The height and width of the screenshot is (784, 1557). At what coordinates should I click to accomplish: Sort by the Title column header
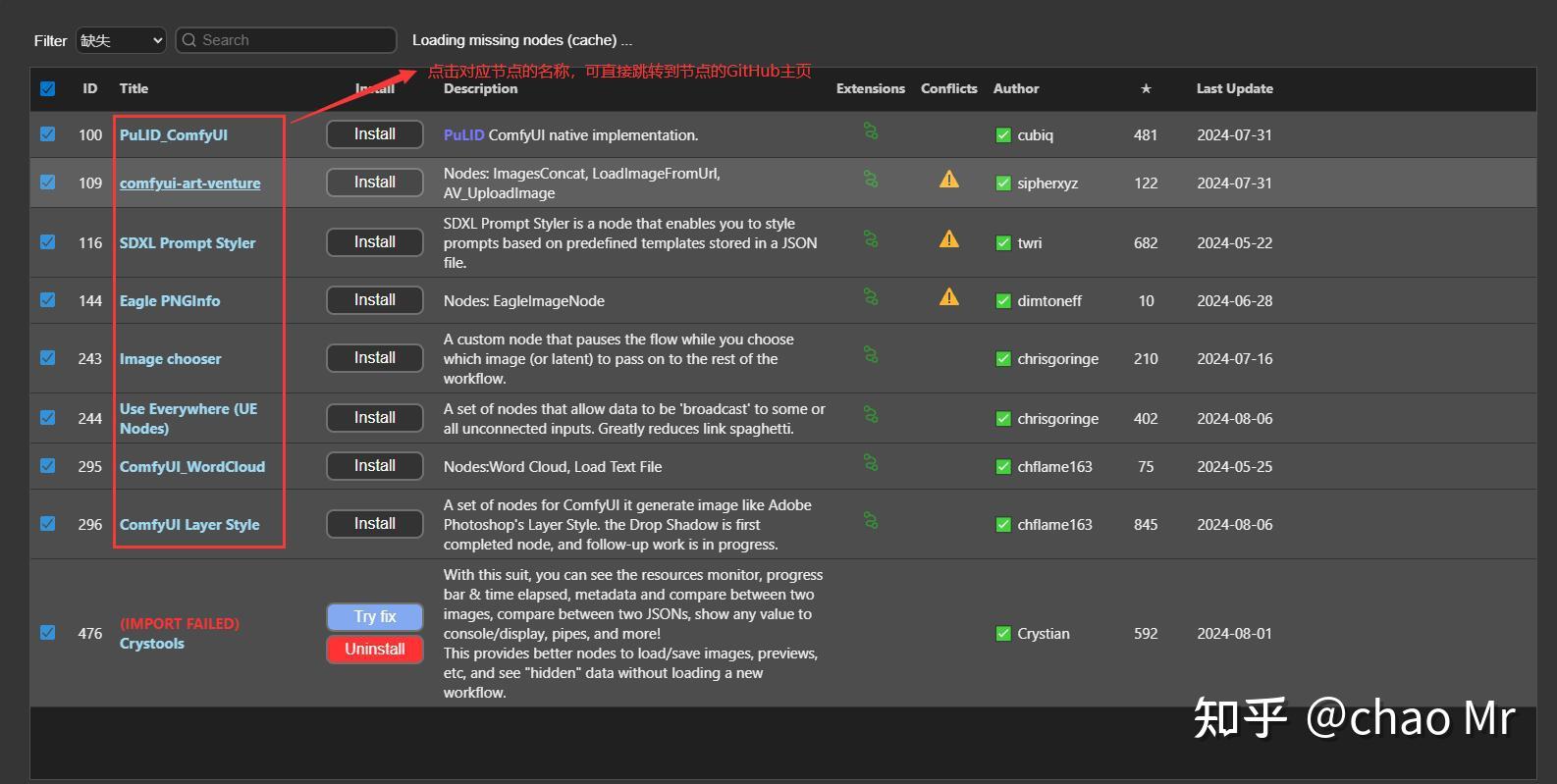[x=134, y=89]
